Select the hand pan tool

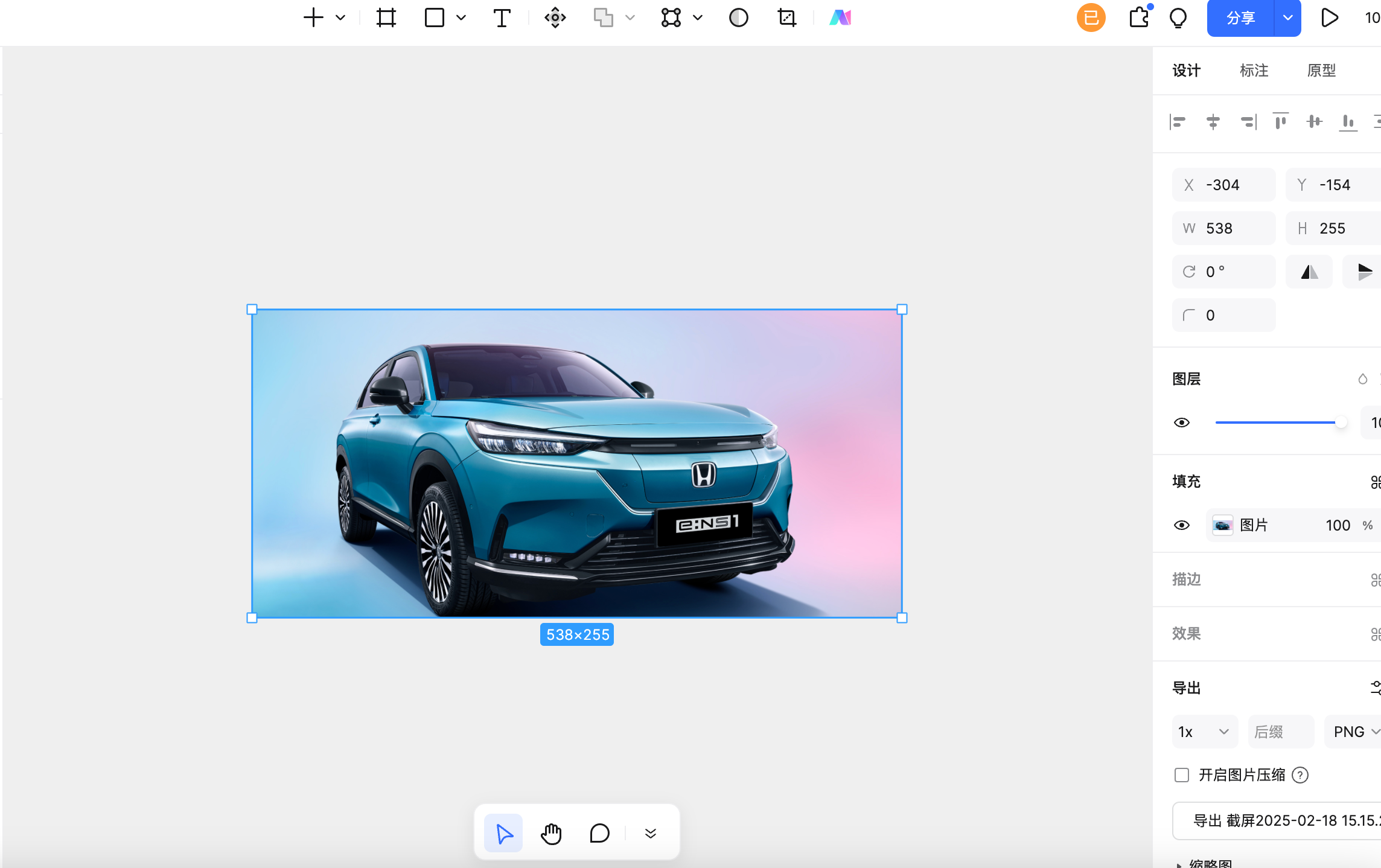[551, 833]
